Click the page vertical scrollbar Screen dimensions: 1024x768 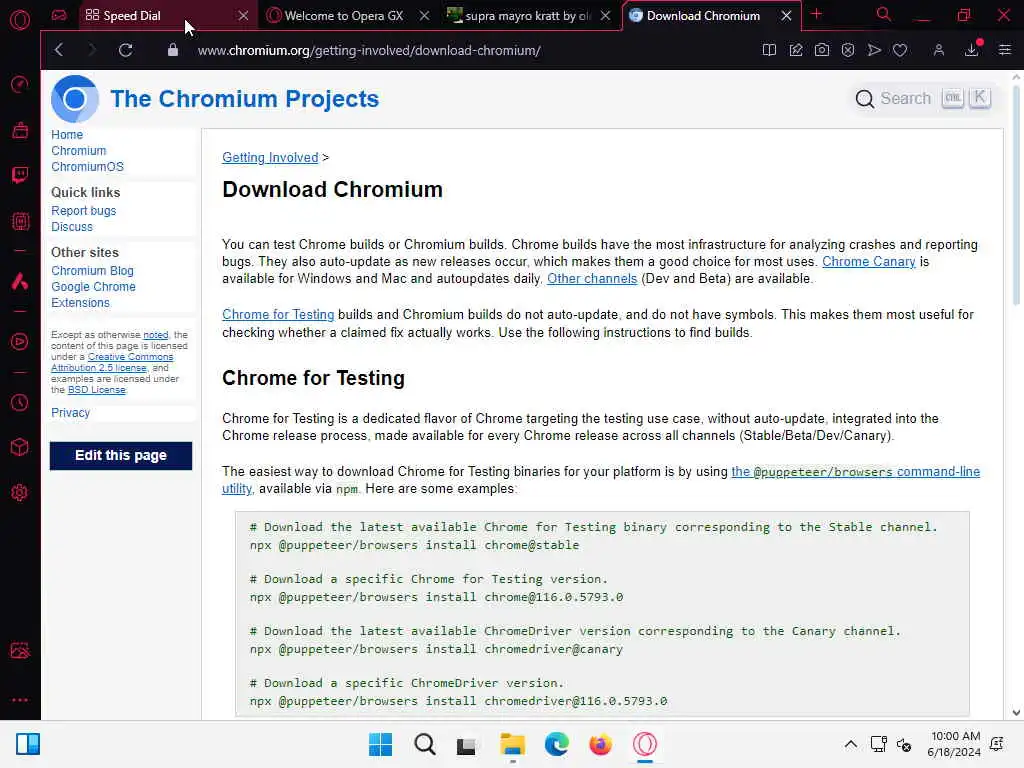(x=1016, y=196)
